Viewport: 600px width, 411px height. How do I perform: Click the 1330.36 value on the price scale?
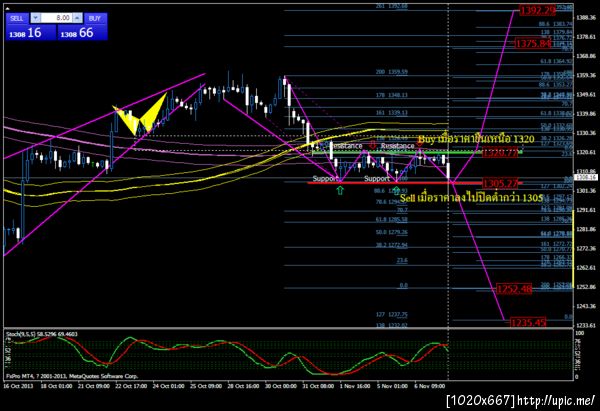(586, 132)
